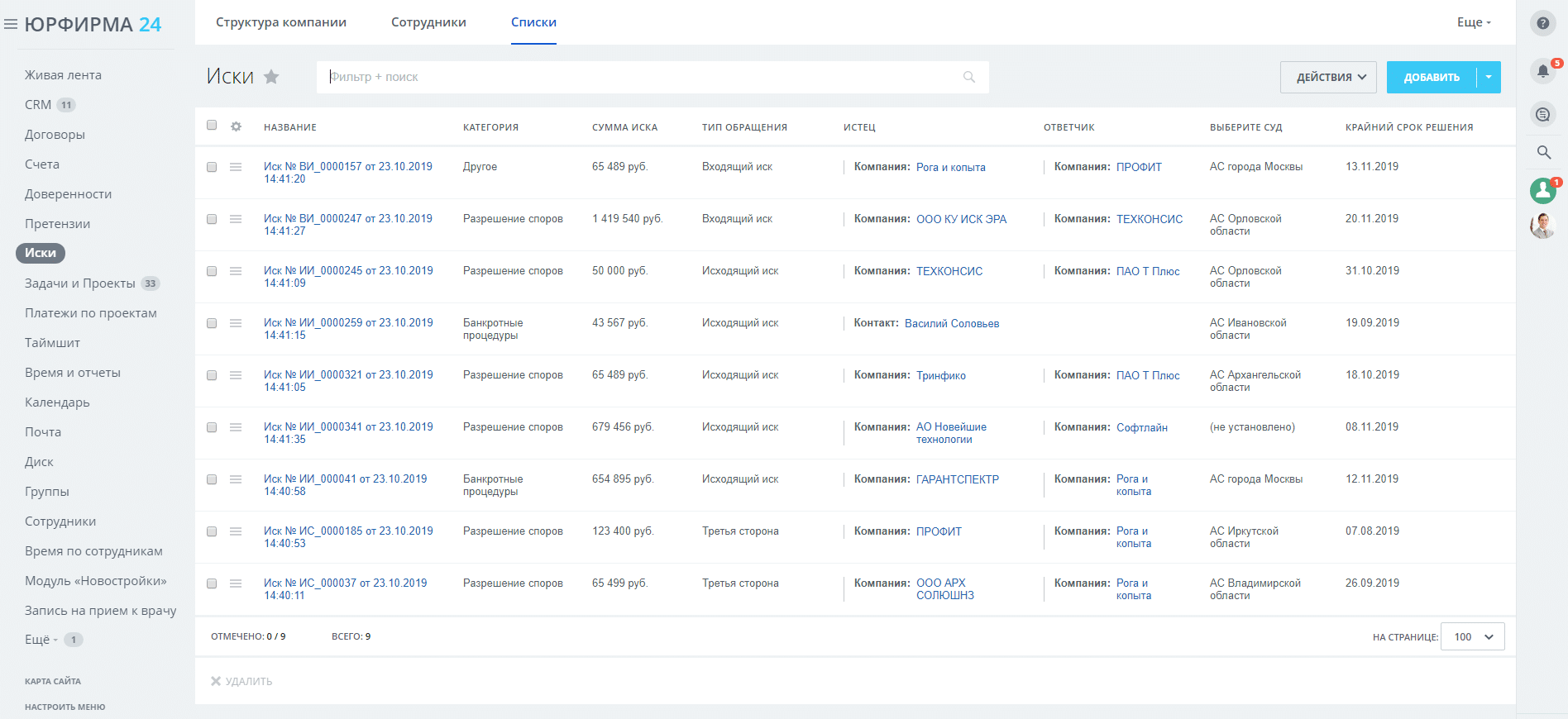Screen dimensions: 1568x719
Task: Sort by СУММА ИСКА column header
Action: [624, 127]
